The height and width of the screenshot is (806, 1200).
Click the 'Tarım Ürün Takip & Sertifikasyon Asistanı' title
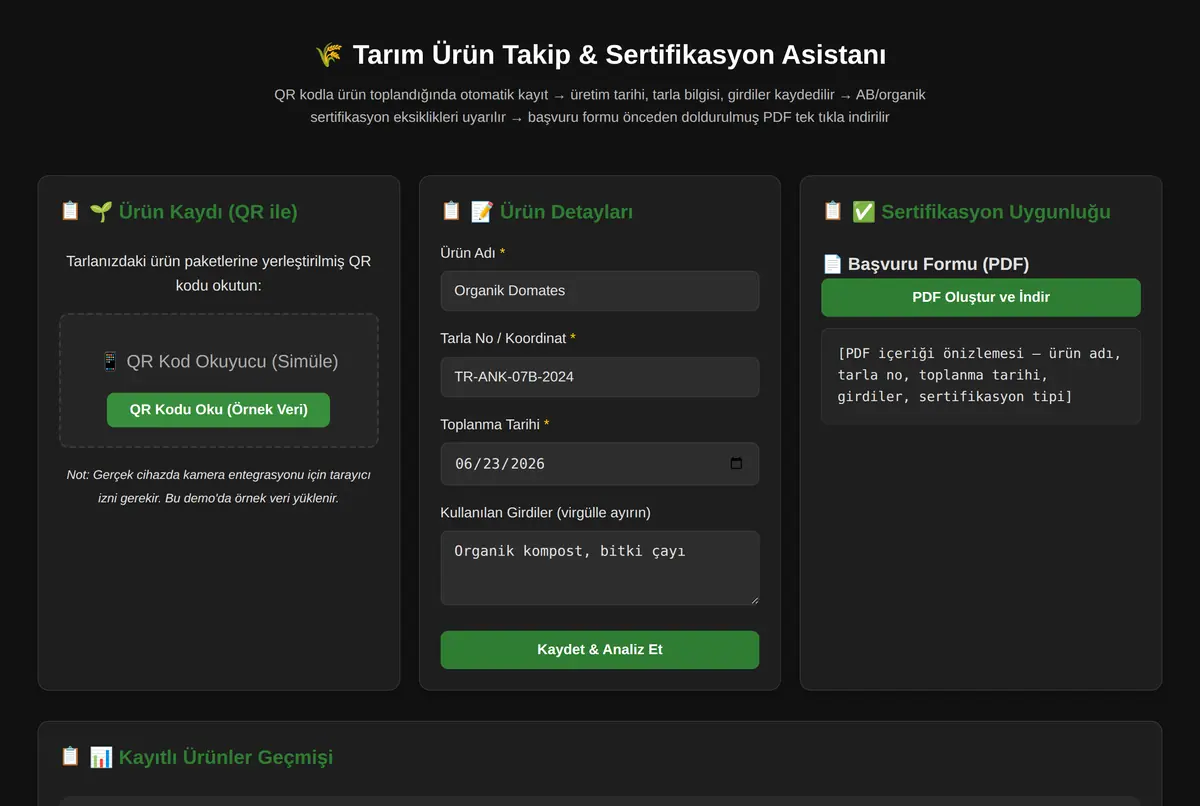[619, 55]
